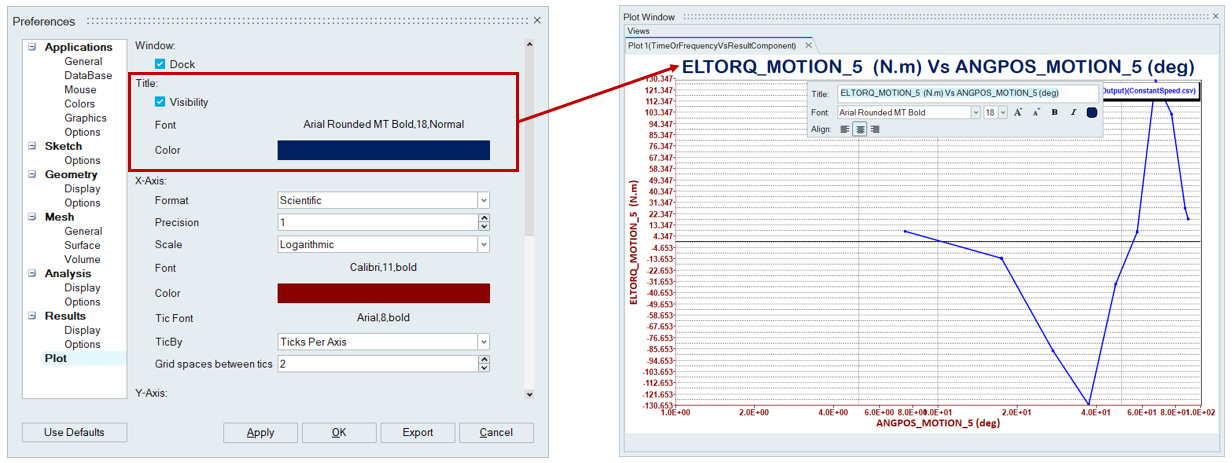Viewport: 1232px width, 463px height.
Task: Open the X-Axis Scale dropdown
Action: click(483, 244)
